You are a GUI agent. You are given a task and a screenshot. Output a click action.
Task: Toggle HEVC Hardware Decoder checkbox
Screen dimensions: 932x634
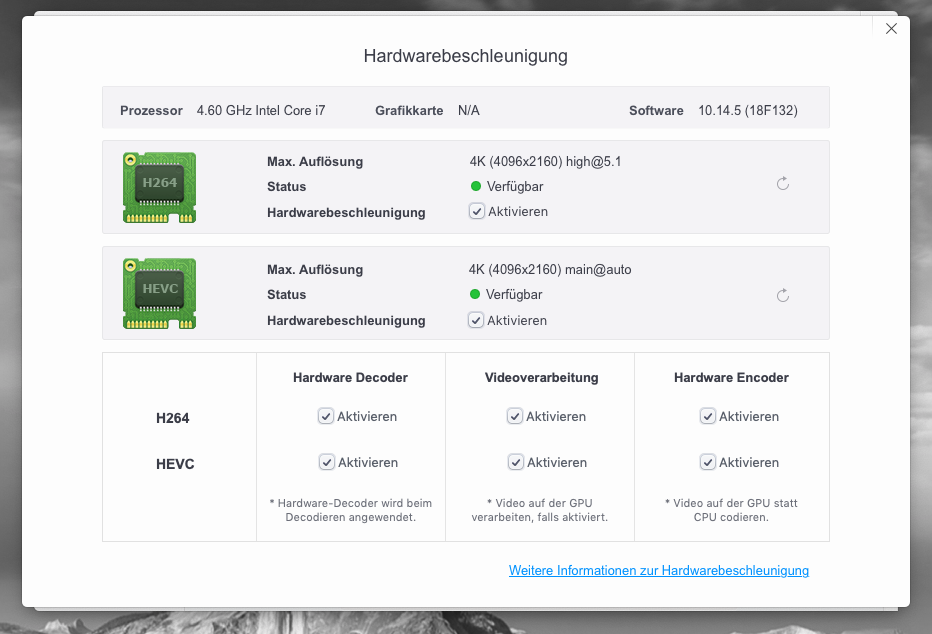click(327, 462)
